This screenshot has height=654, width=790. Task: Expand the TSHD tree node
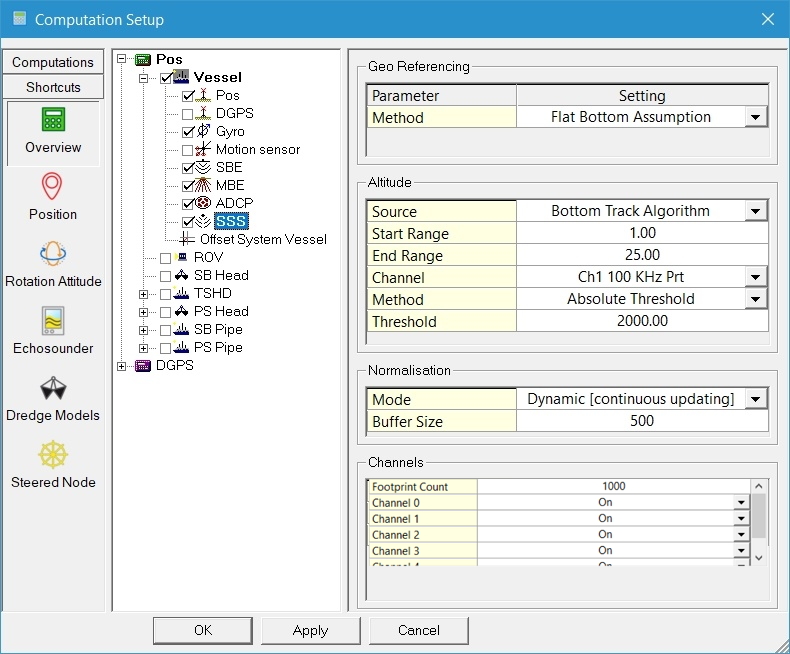click(x=144, y=294)
